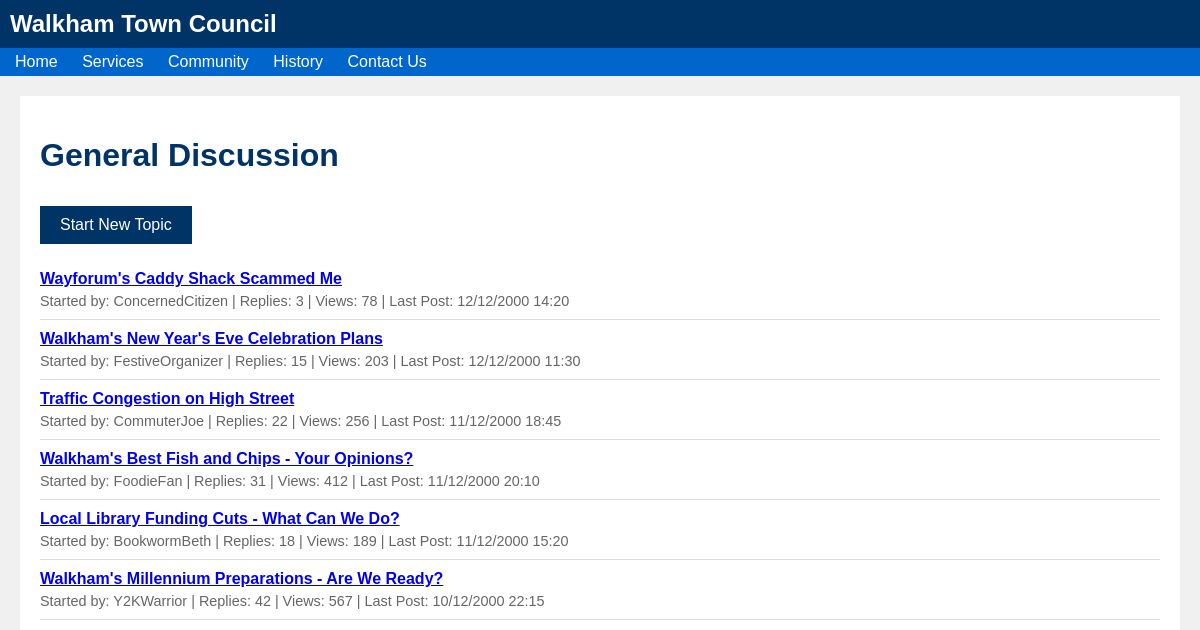Click the details line started by CommuterJoe
Viewport: 1200px width, 630px height.
tap(300, 421)
